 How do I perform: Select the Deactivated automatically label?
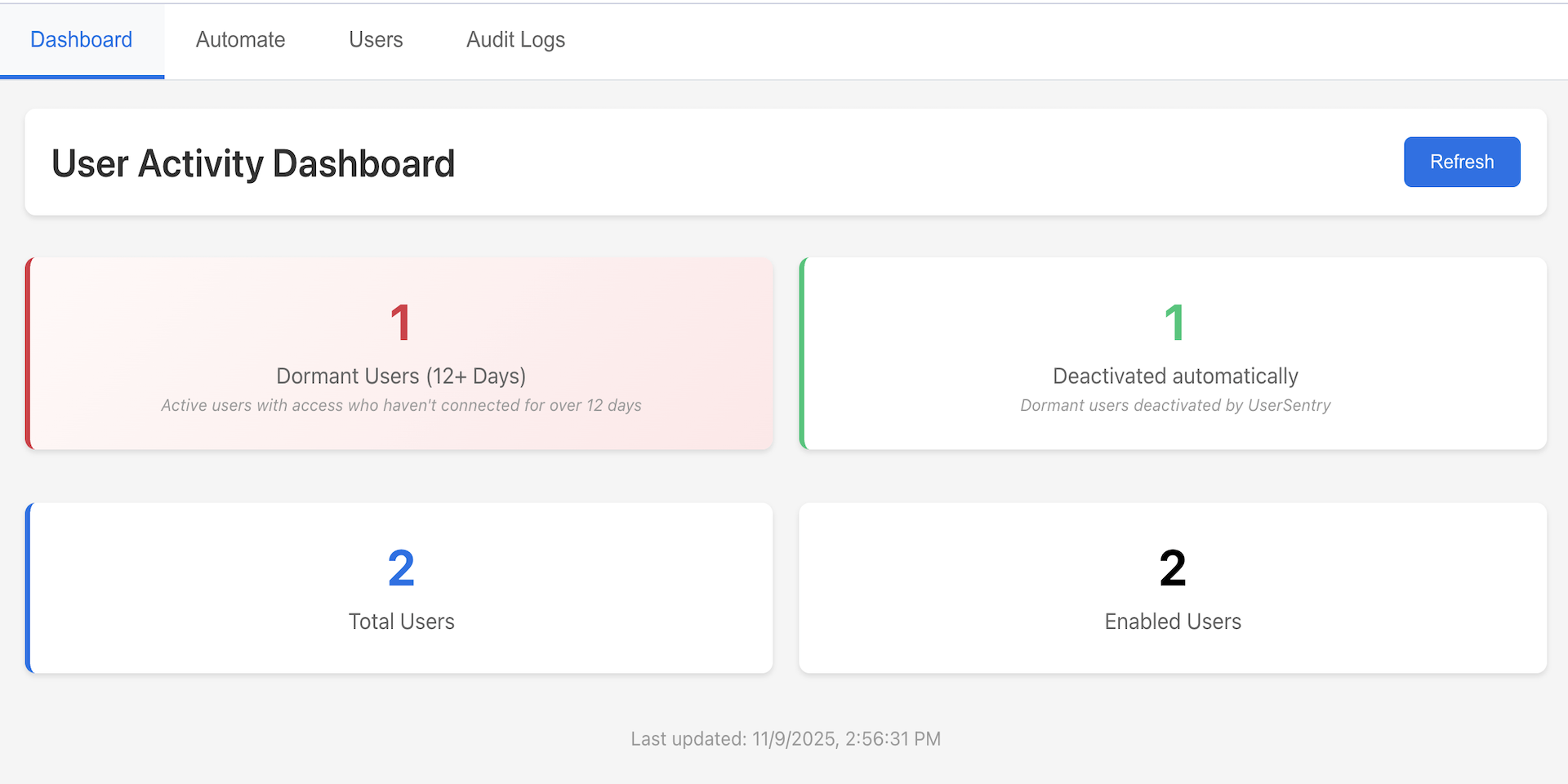[1175, 376]
